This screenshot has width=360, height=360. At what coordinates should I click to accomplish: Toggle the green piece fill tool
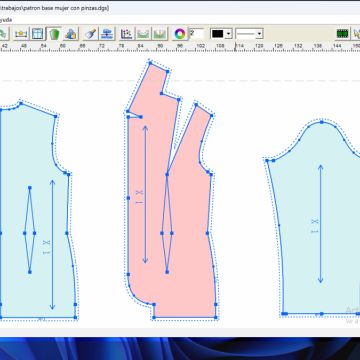click(54, 34)
